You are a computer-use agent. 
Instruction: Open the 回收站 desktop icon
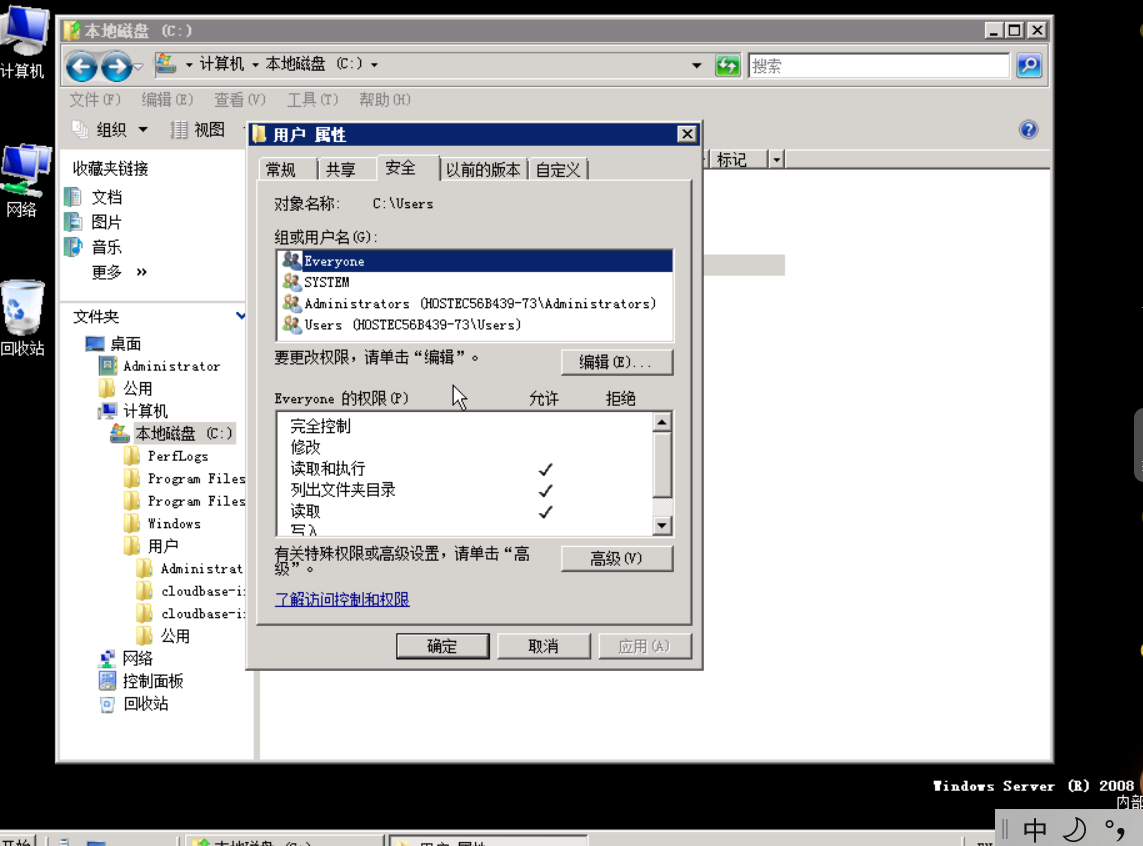(x=23, y=318)
